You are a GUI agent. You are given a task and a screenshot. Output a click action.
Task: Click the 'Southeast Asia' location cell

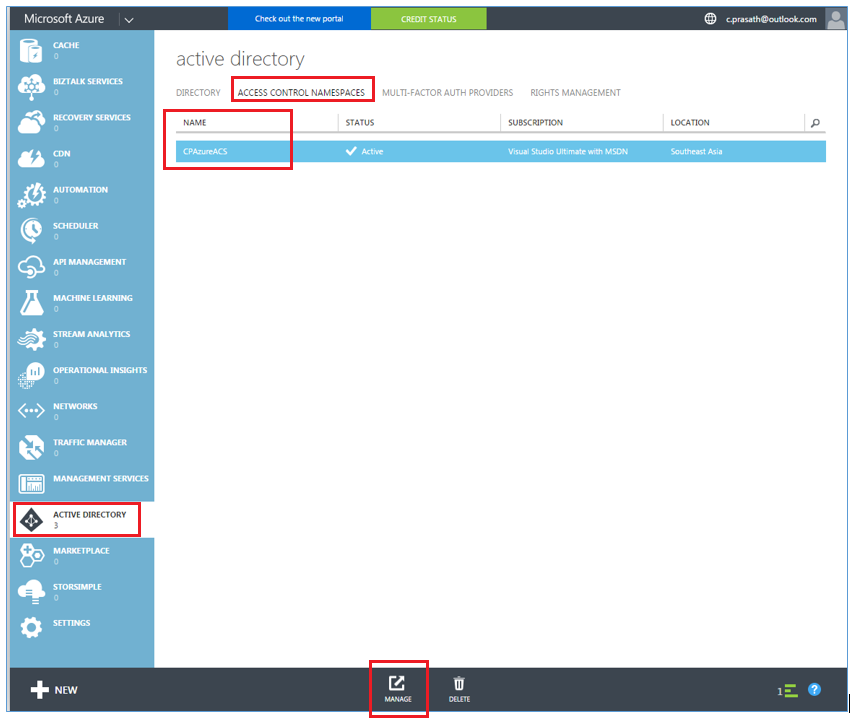pyautogui.click(x=696, y=151)
